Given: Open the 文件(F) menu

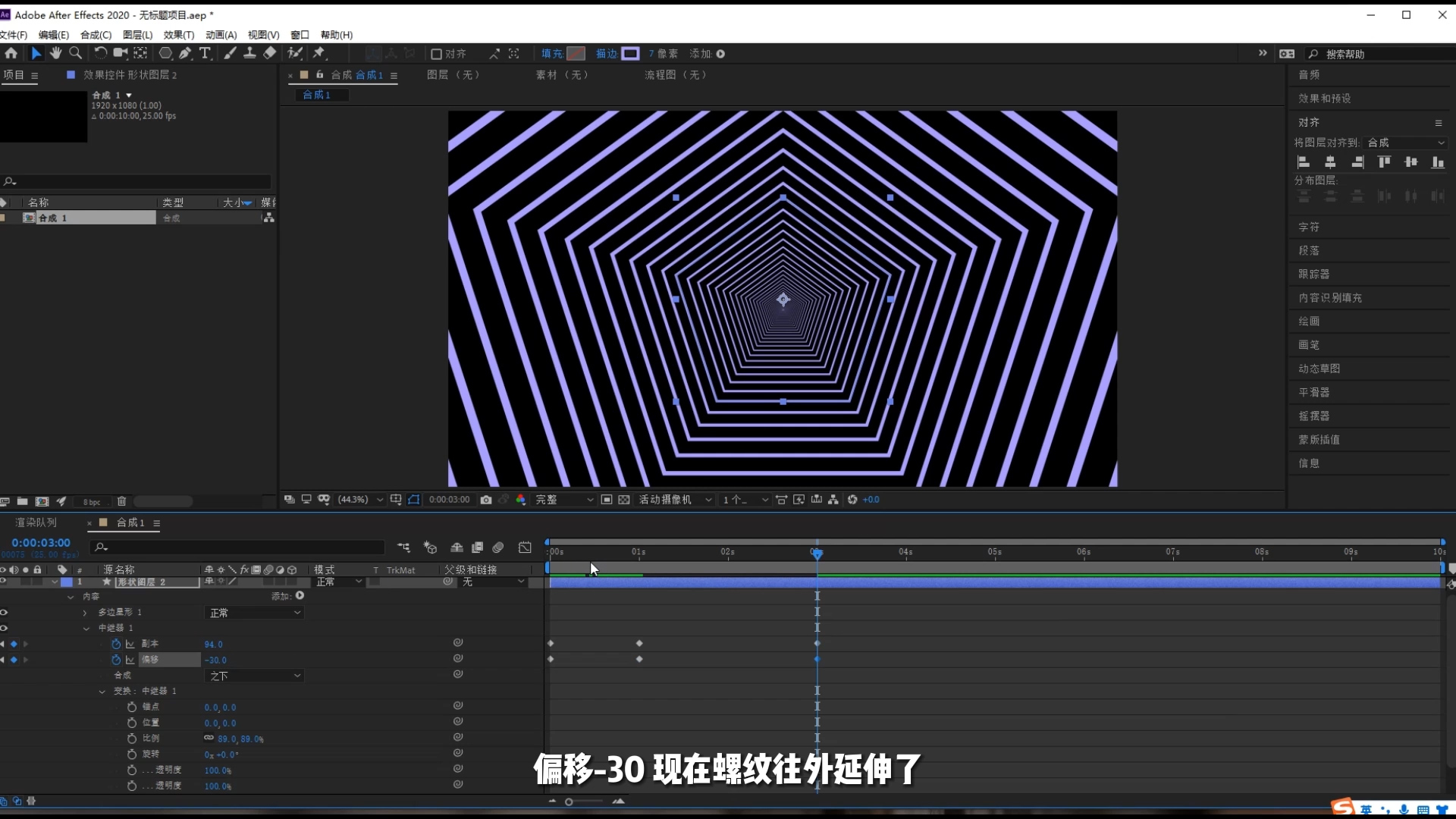Looking at the screenshot, I should tap(14, 35).
